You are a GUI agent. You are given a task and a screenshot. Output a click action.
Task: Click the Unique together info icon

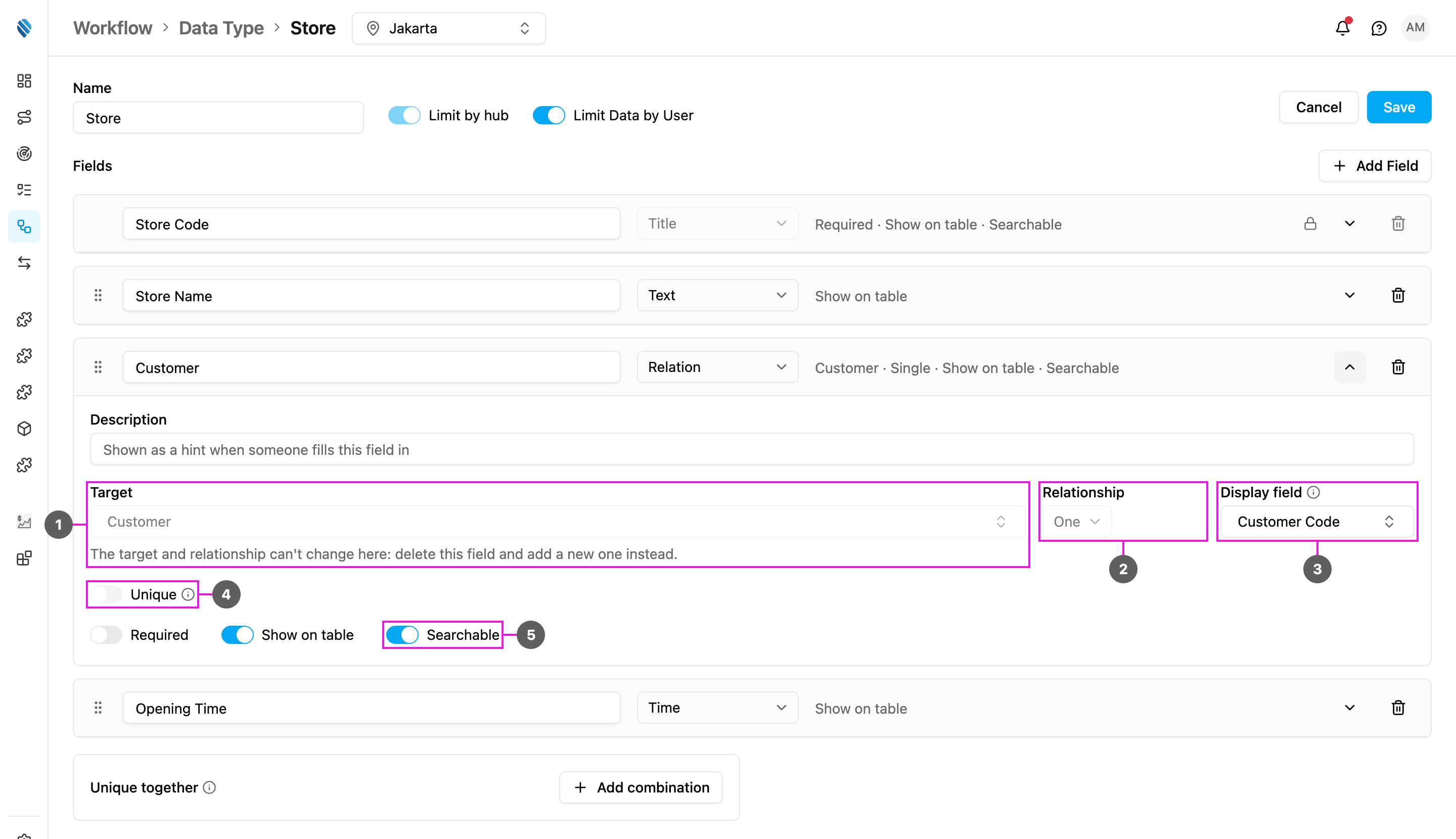point(210,787)
